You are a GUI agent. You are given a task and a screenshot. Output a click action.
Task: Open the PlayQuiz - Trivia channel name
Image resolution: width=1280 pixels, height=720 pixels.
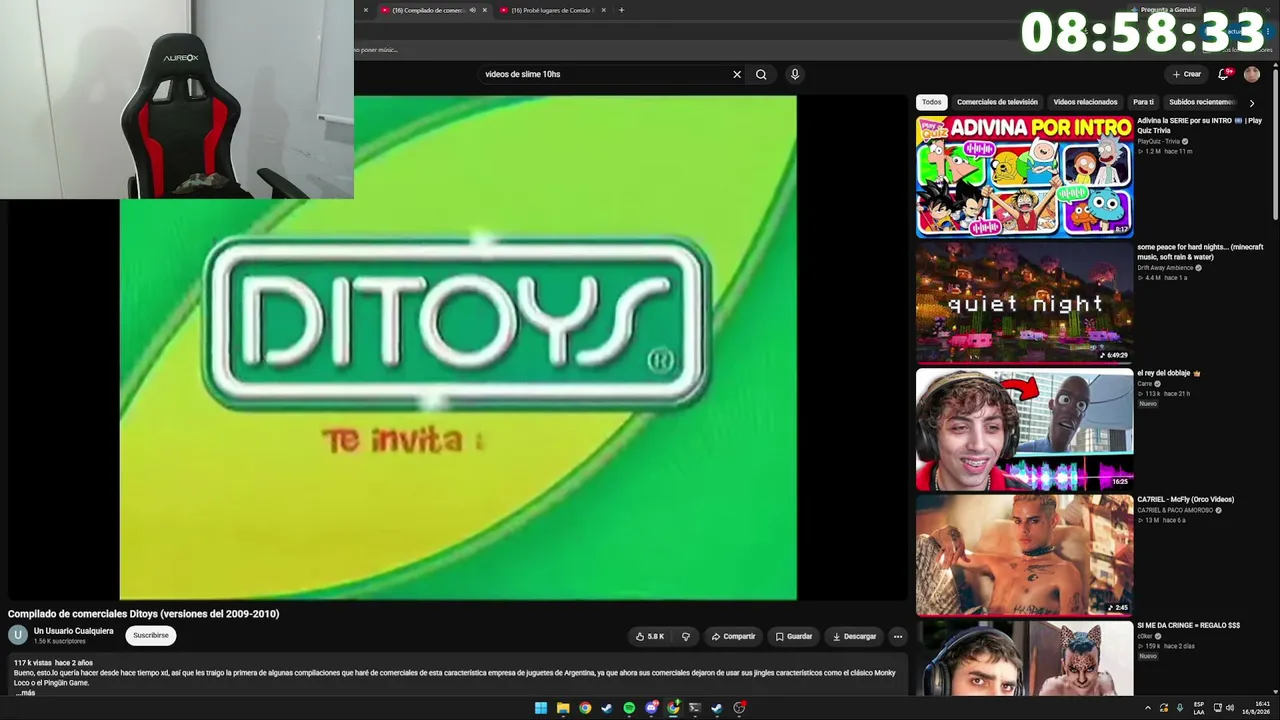(1158, 141)
